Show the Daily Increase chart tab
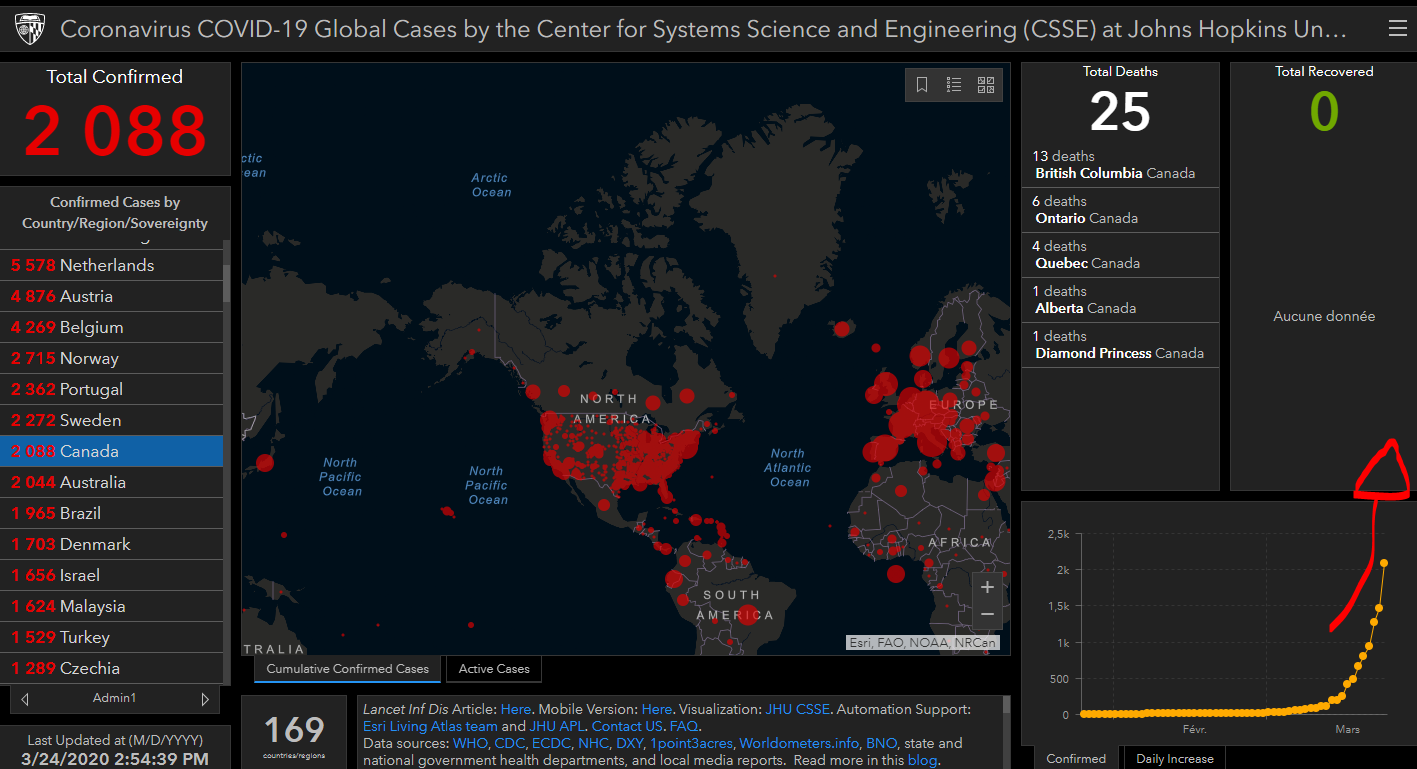 [1174, 758]
